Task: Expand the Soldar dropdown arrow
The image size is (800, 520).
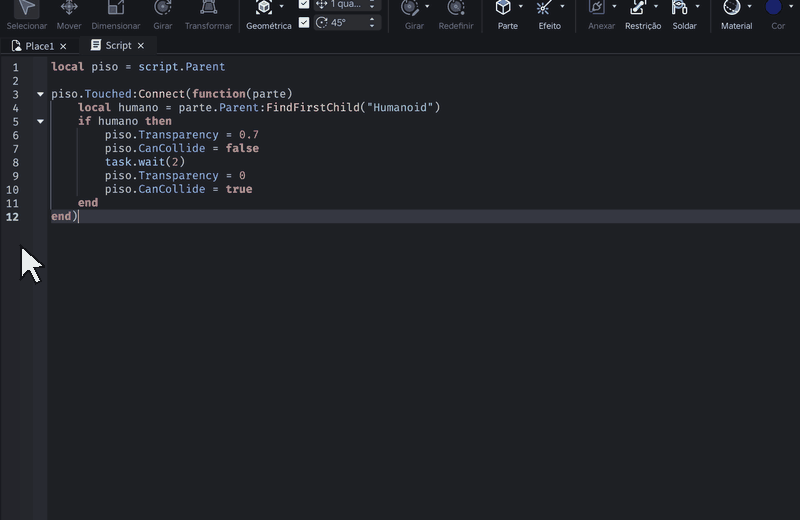Action: pos(697,6)
